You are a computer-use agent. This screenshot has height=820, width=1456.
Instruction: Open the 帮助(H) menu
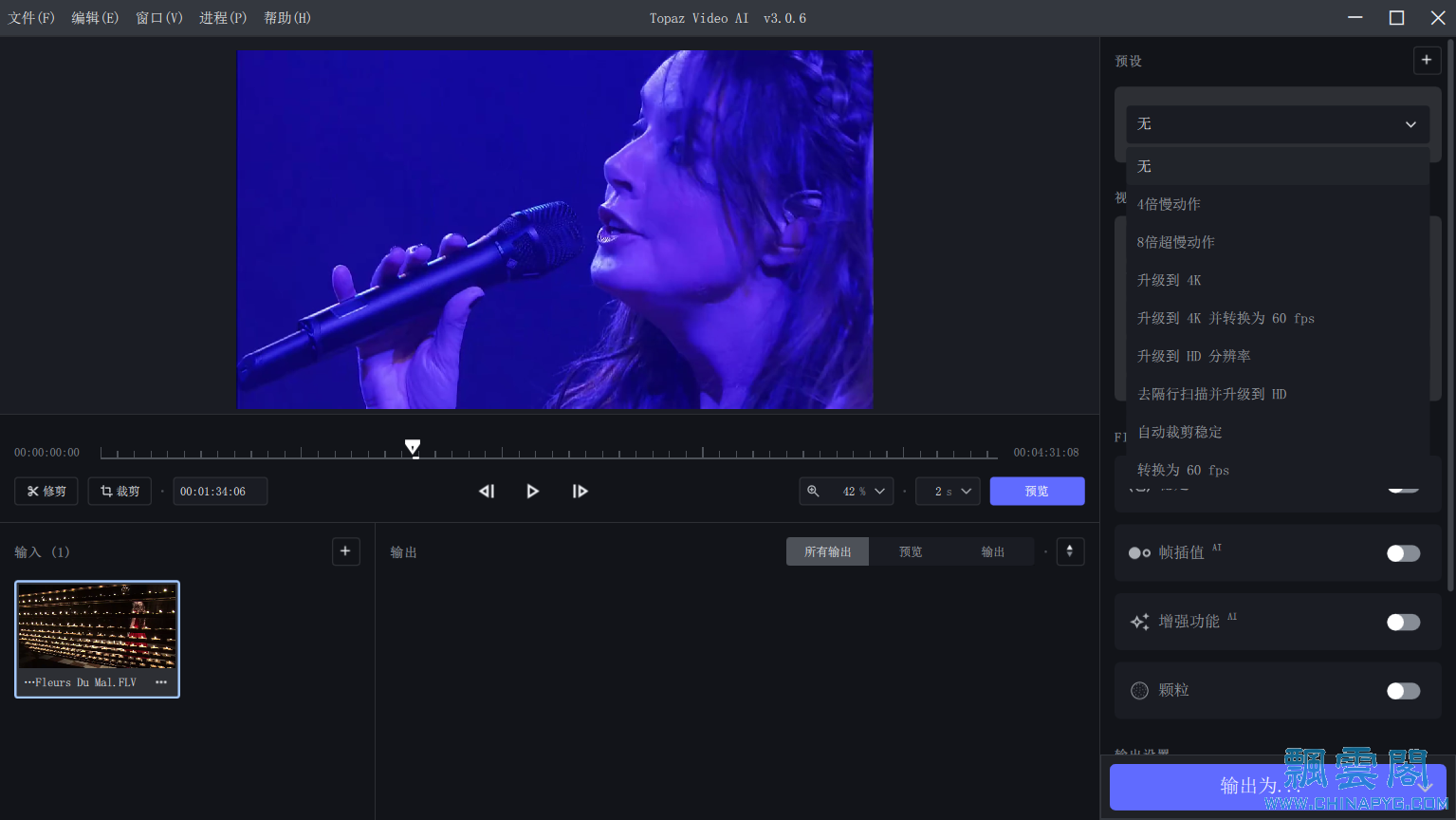point(287,18)
